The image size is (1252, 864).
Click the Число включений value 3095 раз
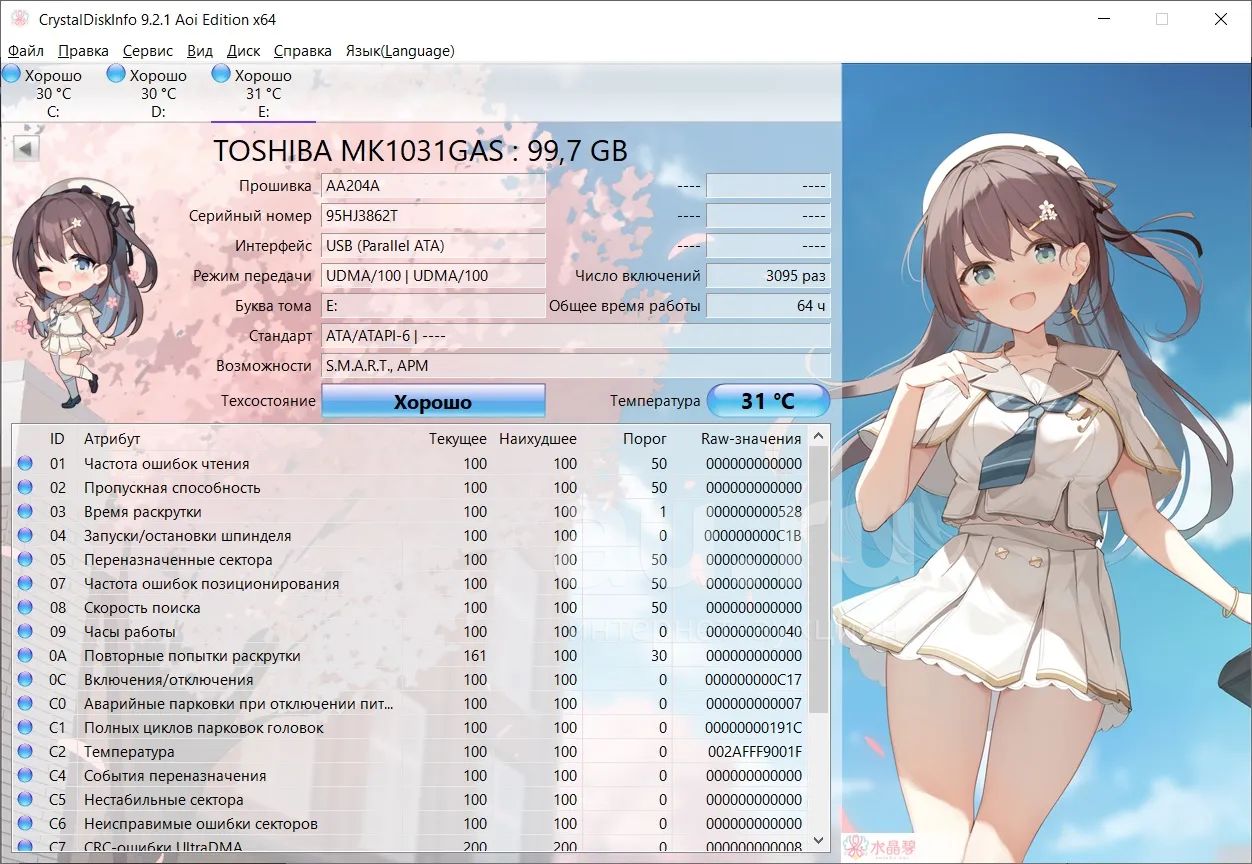point(768,275)
